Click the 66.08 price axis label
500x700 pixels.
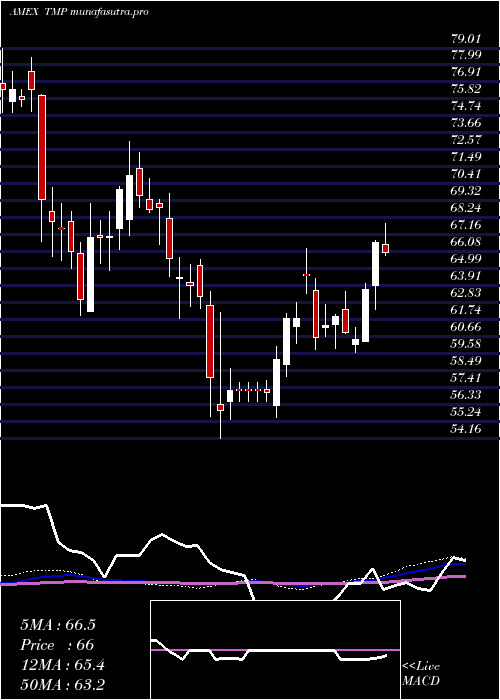(x=466, y=242)
